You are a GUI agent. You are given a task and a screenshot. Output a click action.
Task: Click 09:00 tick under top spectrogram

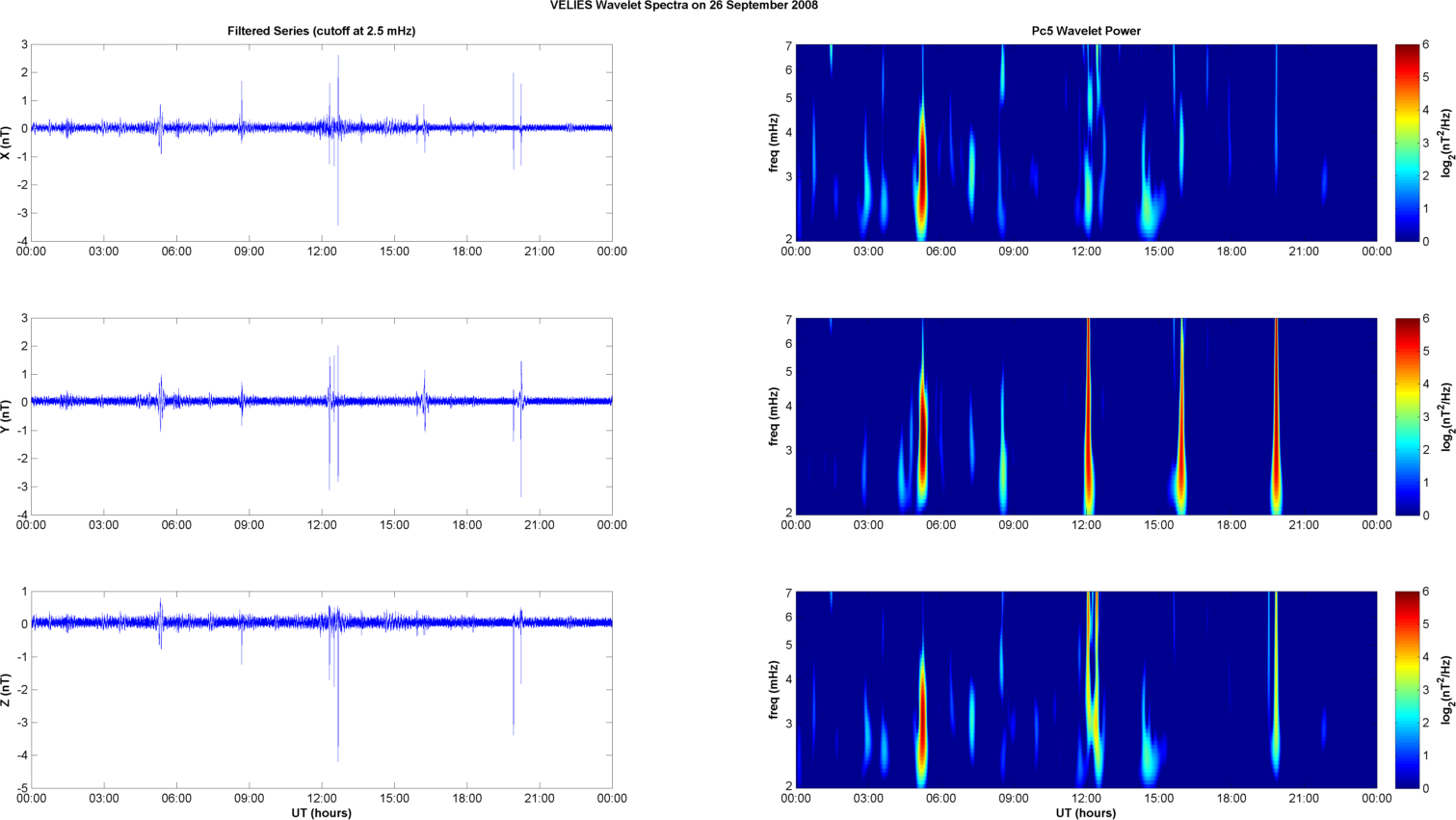coord(1014,251)
